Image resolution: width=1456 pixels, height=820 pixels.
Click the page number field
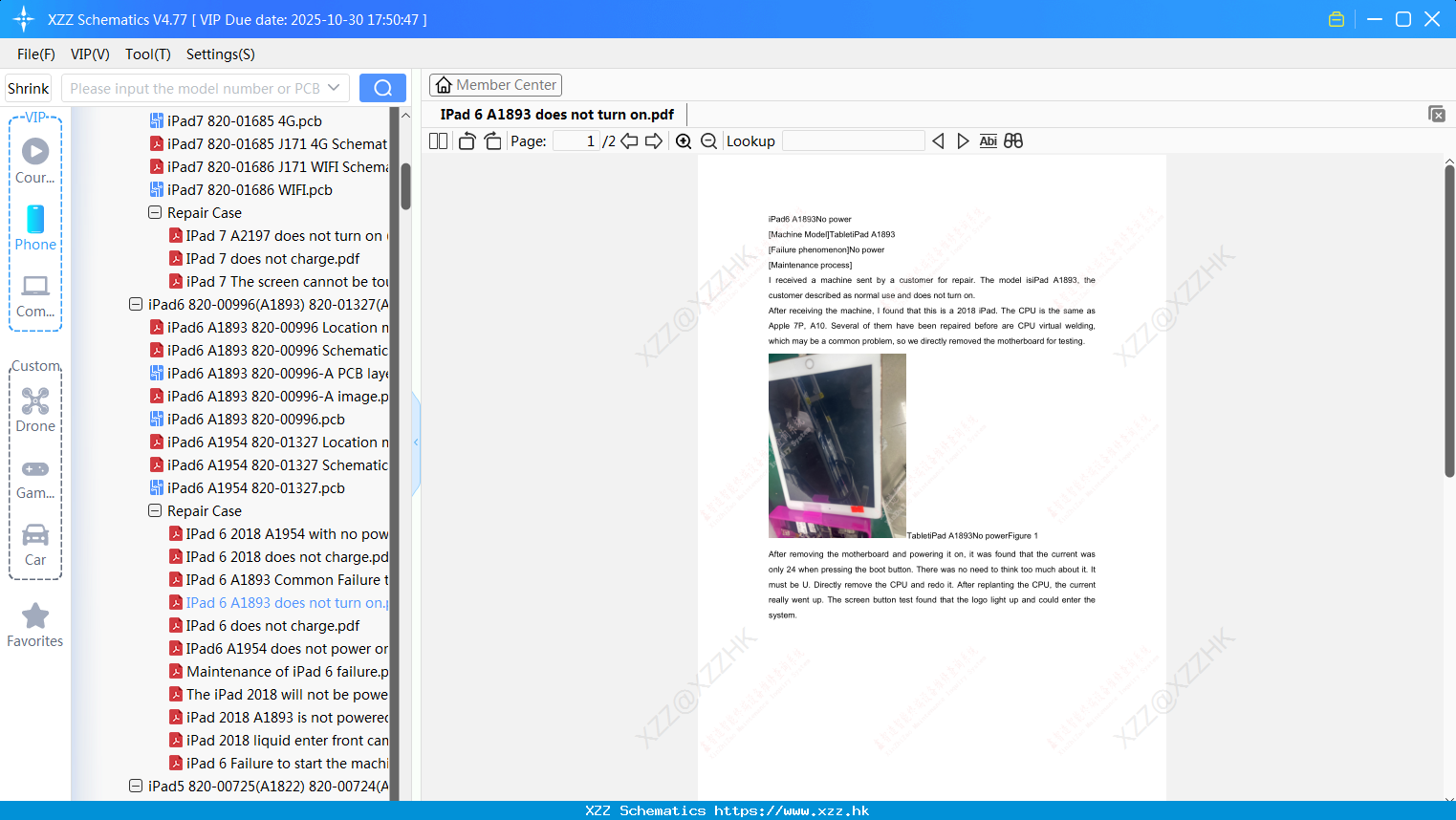pyautogui.click(x=576, y=140)
